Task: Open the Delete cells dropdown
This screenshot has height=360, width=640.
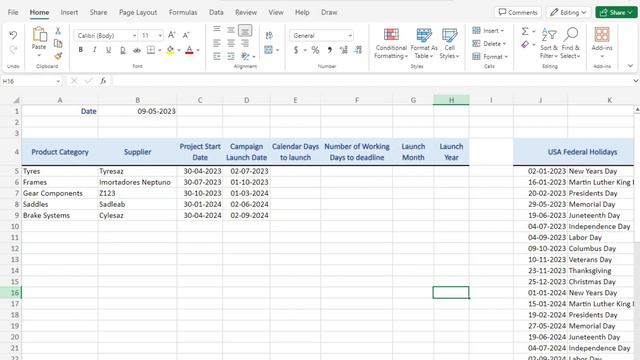Action: pyautogui.click(x=489, y=44)
